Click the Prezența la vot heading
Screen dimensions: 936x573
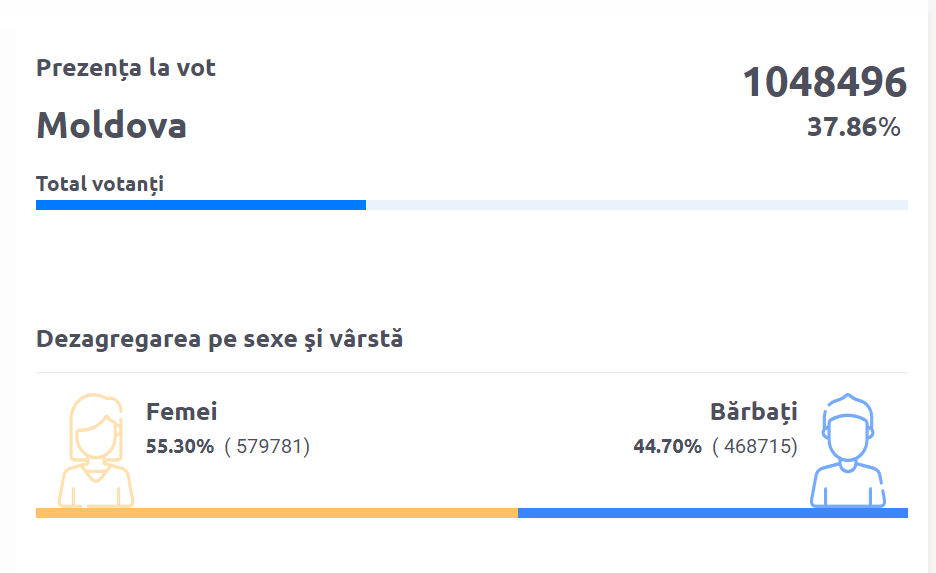[126, 68]
